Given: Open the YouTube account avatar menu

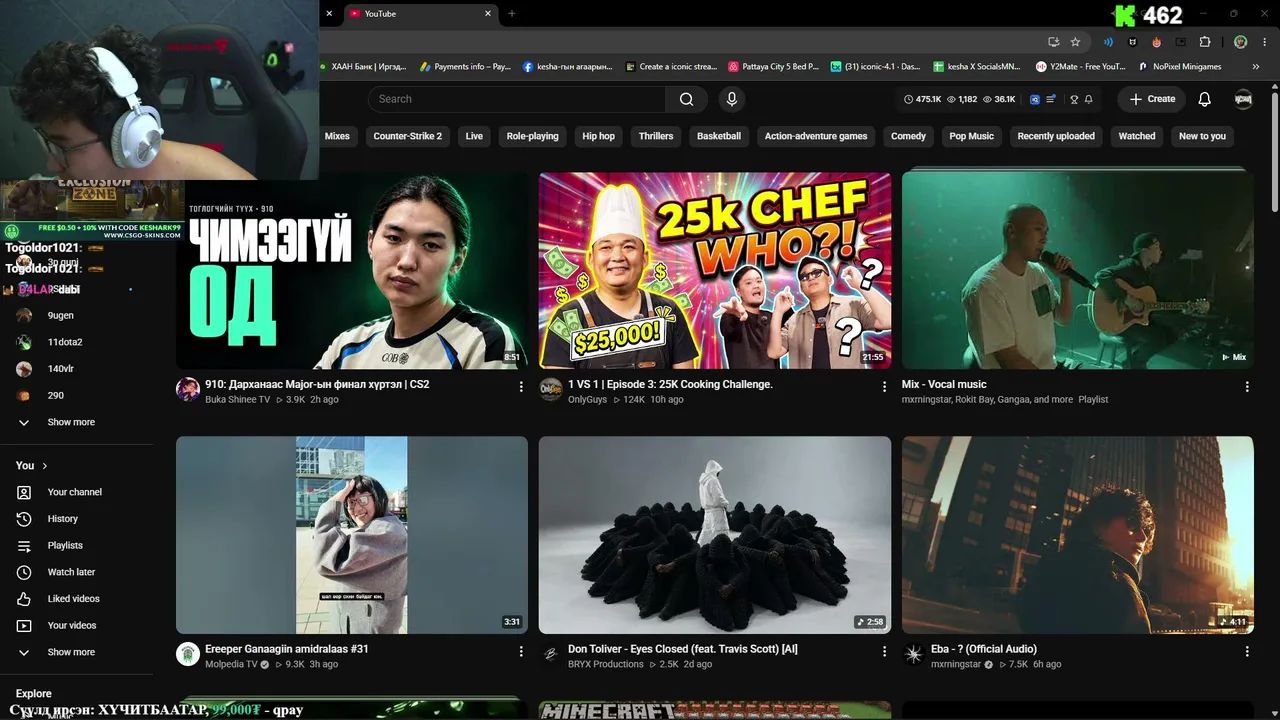Looking at the screenshot, I should tap(1243, 99).
